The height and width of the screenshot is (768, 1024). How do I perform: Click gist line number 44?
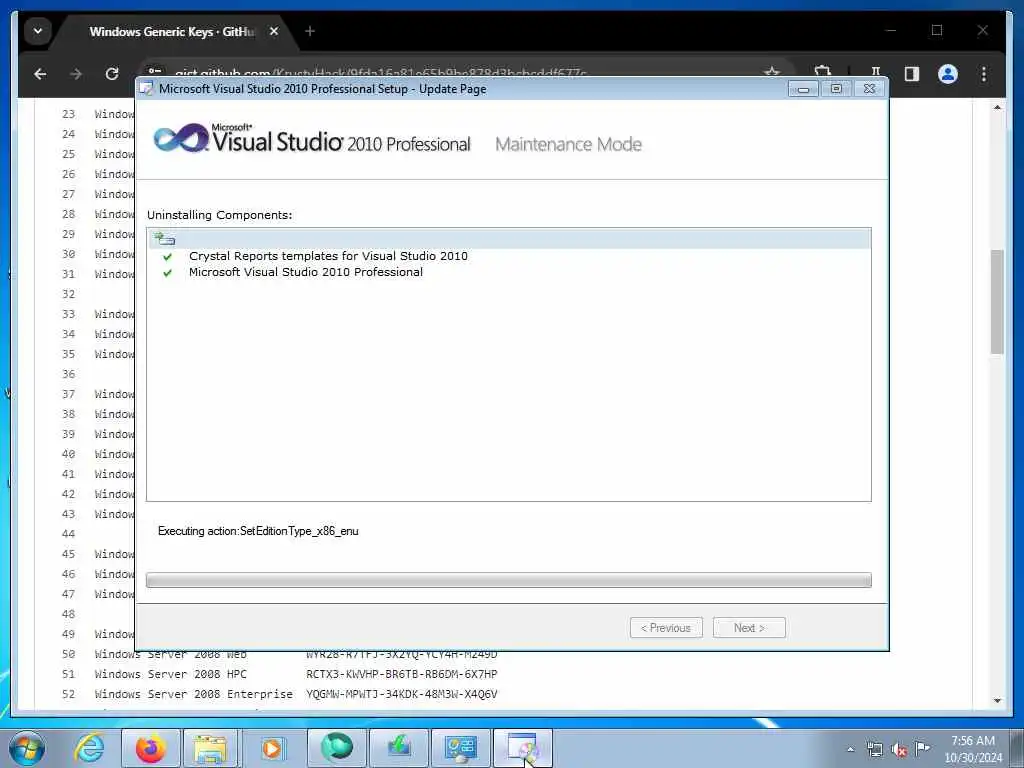click(69, 534)
